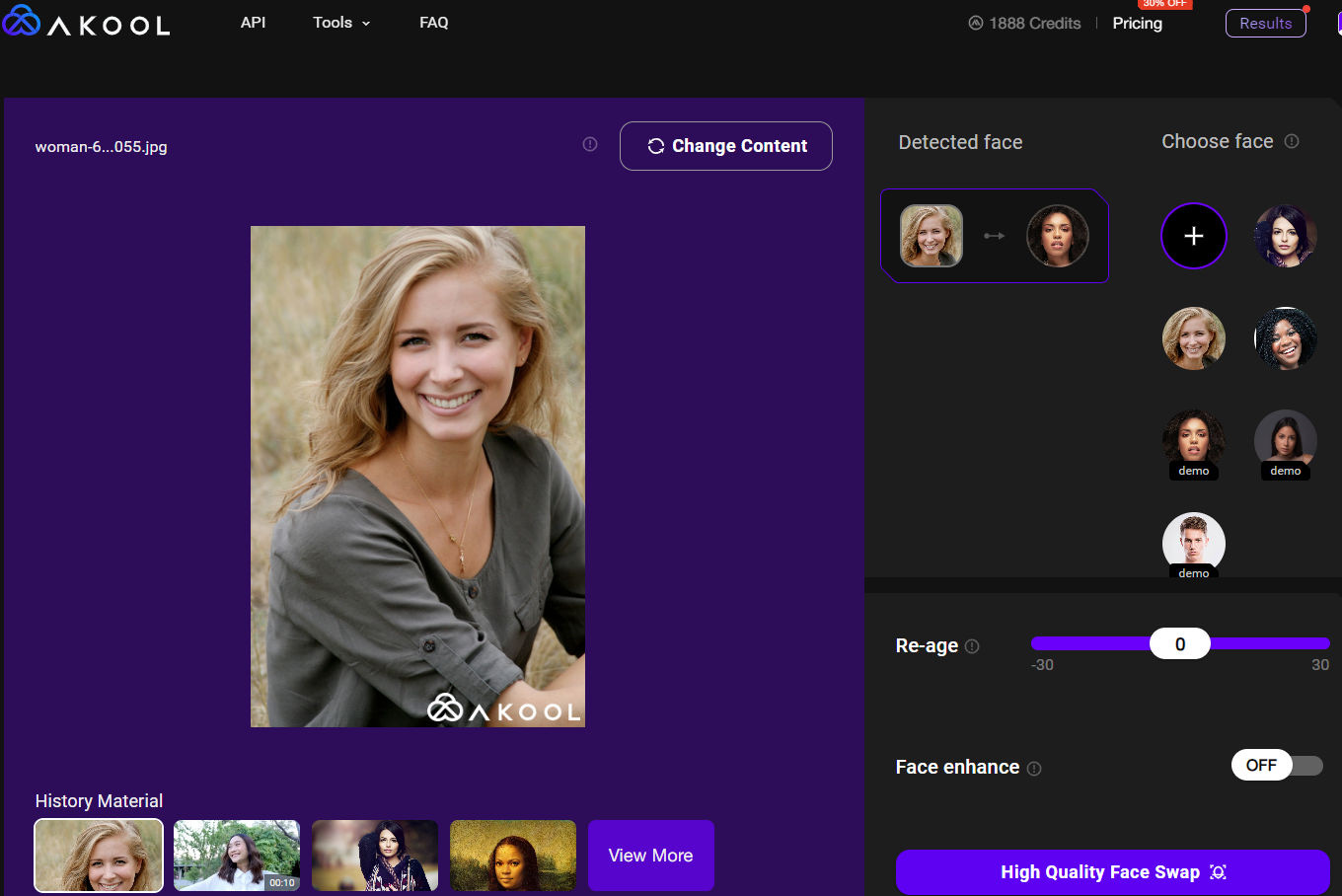
Task: Open the 00:10 video history thumbnail
Action: tap(237, 856)
